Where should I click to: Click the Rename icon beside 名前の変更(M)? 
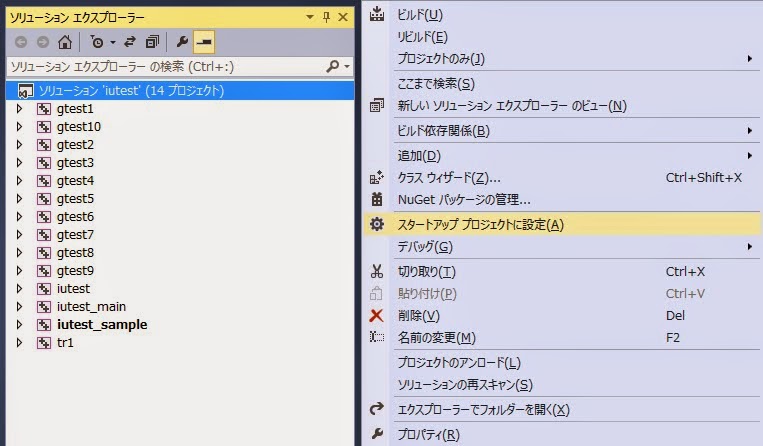tap(377, 337)
